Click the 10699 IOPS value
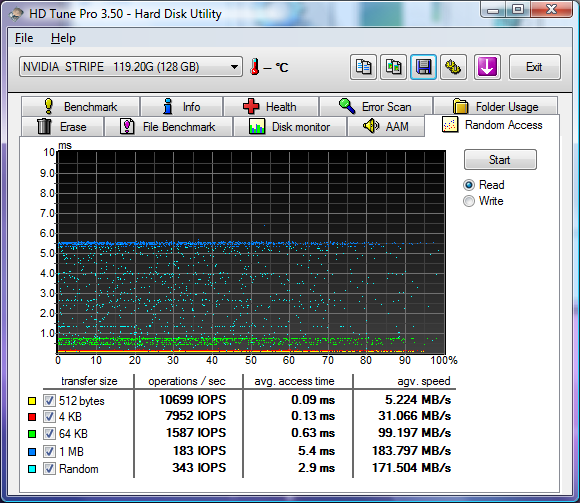580x503 pixels. 192,399
